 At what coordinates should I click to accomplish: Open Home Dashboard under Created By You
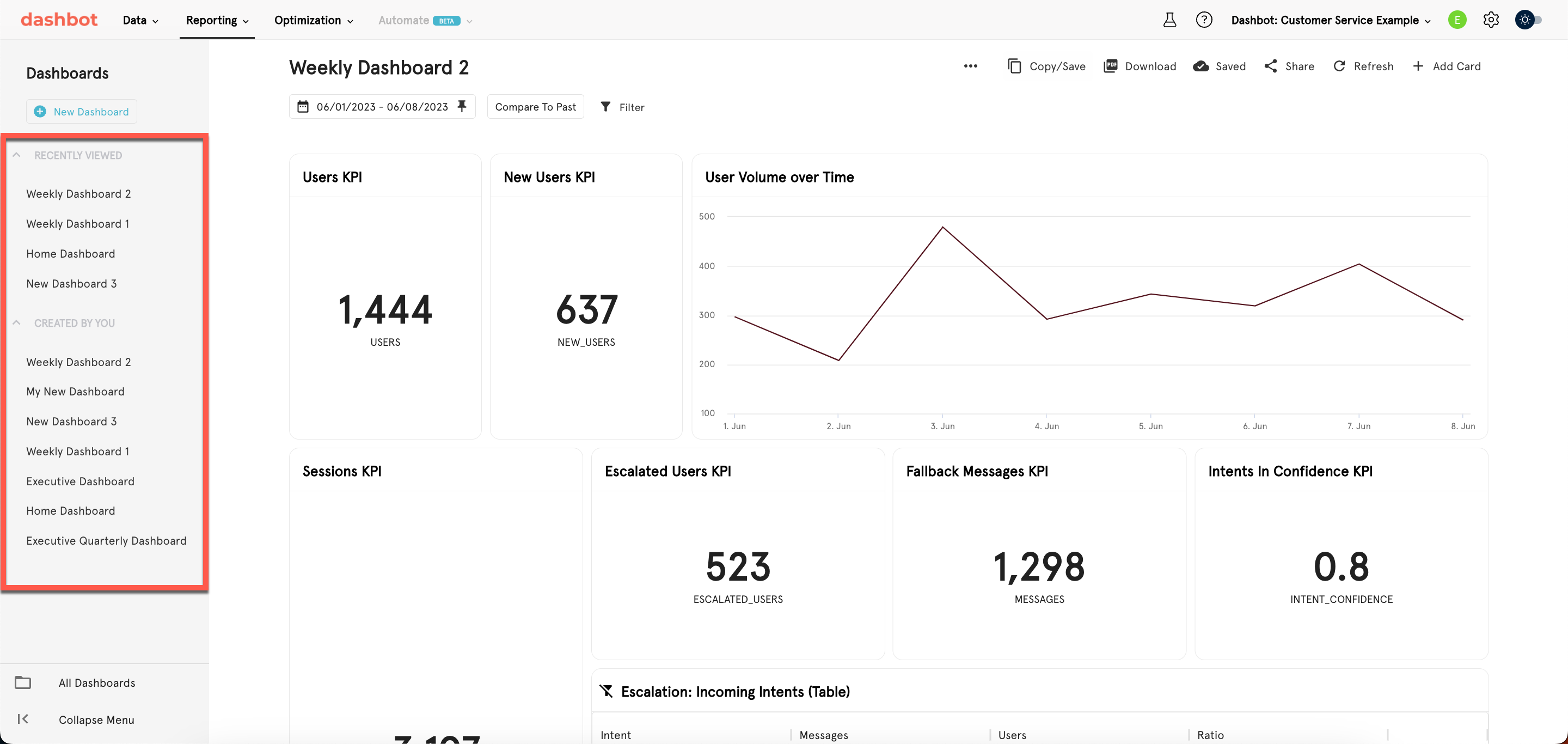[x=71, y=511]
